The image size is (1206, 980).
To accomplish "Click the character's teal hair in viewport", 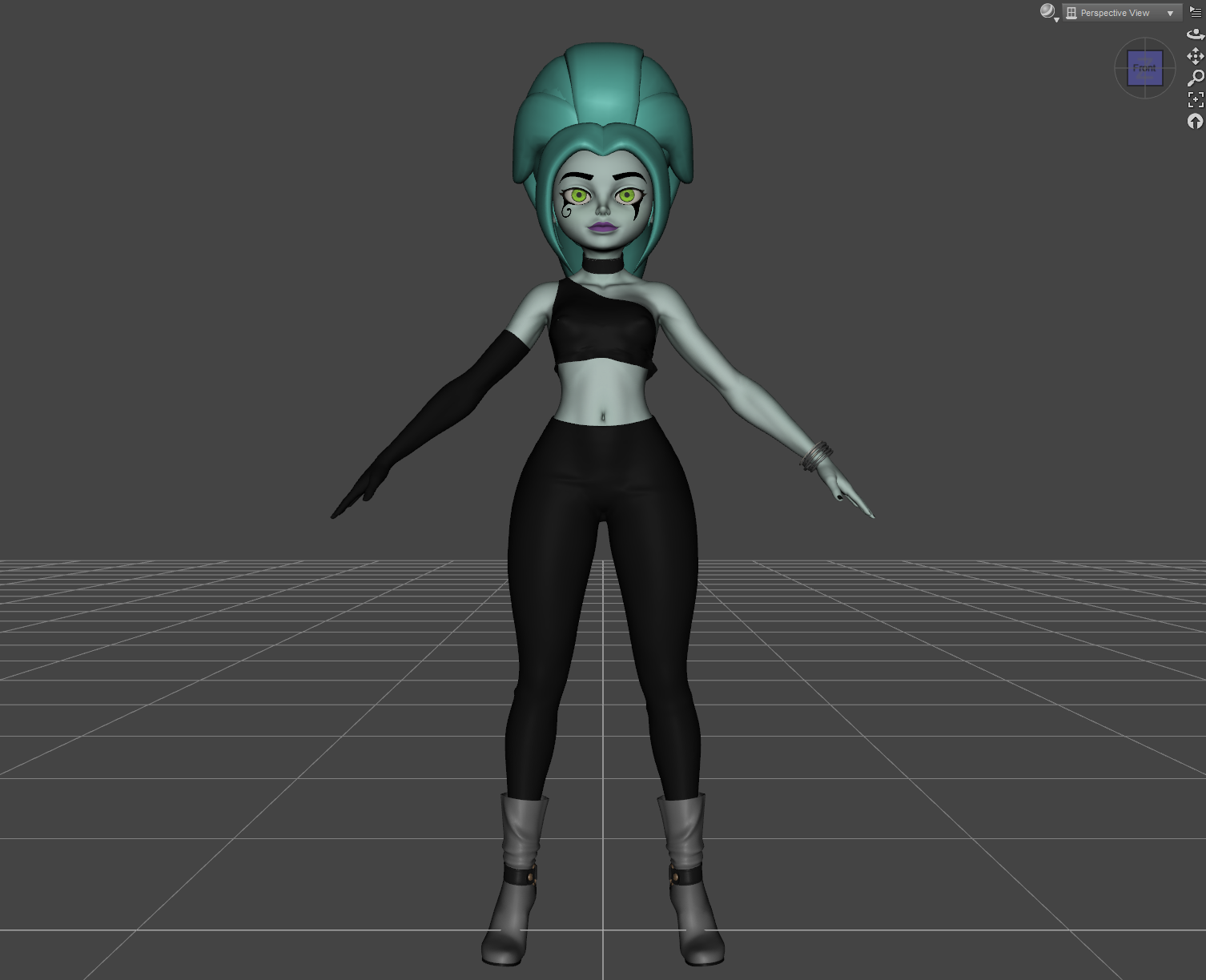I will 602,94.
